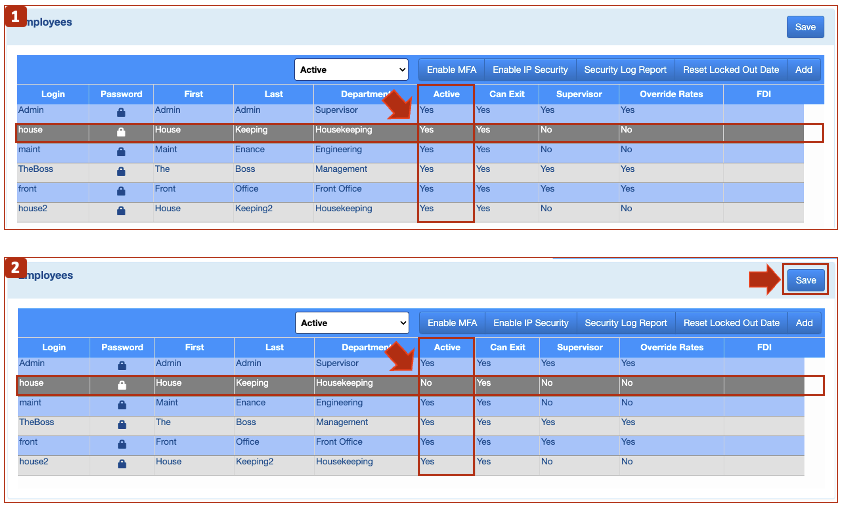Screen dimensions: 842x507
Task: Open password lock for Admin in panel 2
Action: point(122,366)
